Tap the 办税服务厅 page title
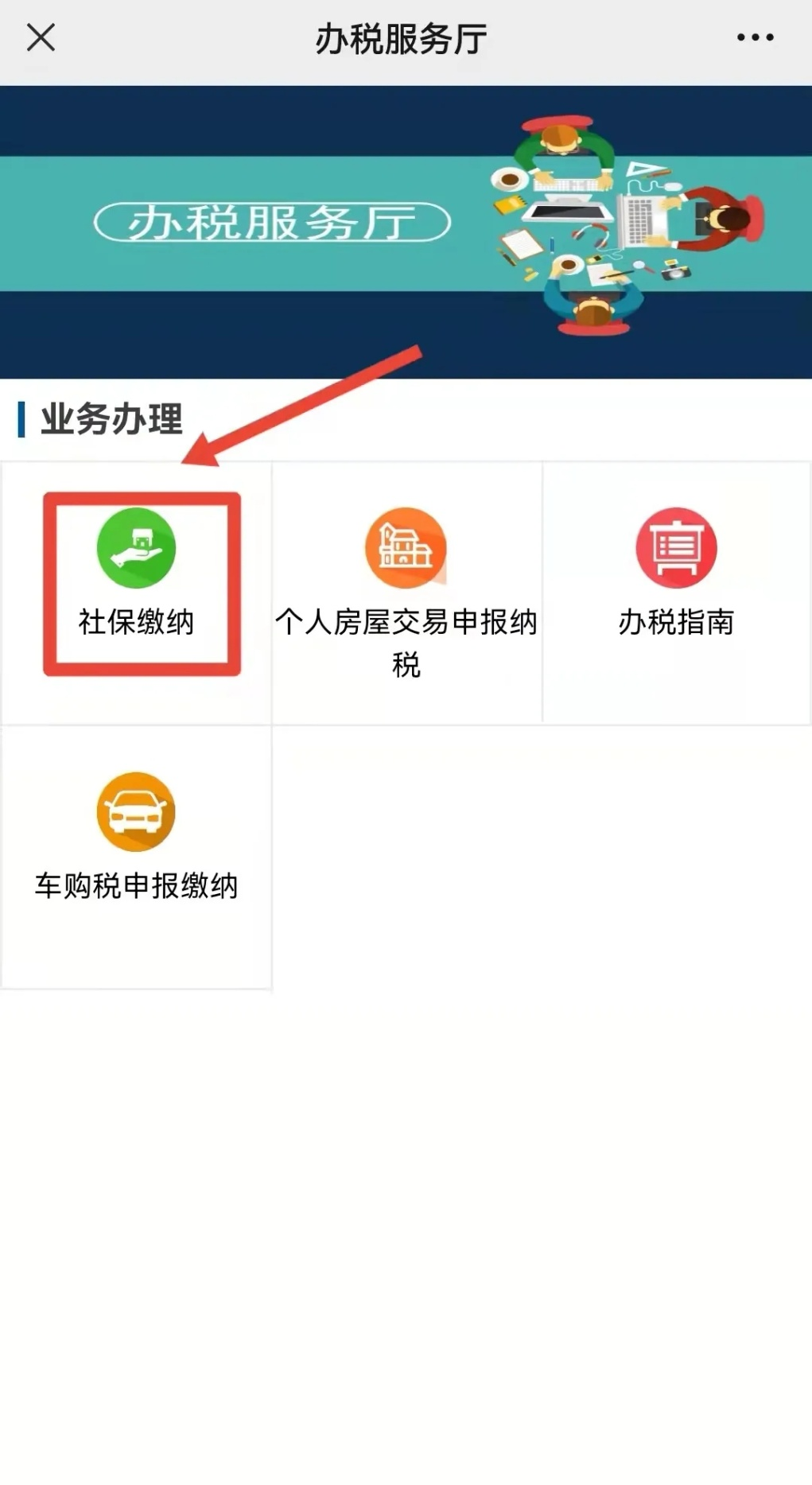This screenshot has height=1485, width=812. (x=402, y=38)
